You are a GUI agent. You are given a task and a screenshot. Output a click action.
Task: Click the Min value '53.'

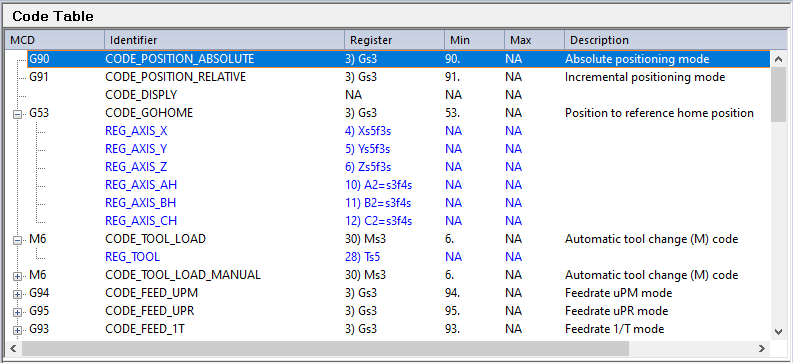453,113
